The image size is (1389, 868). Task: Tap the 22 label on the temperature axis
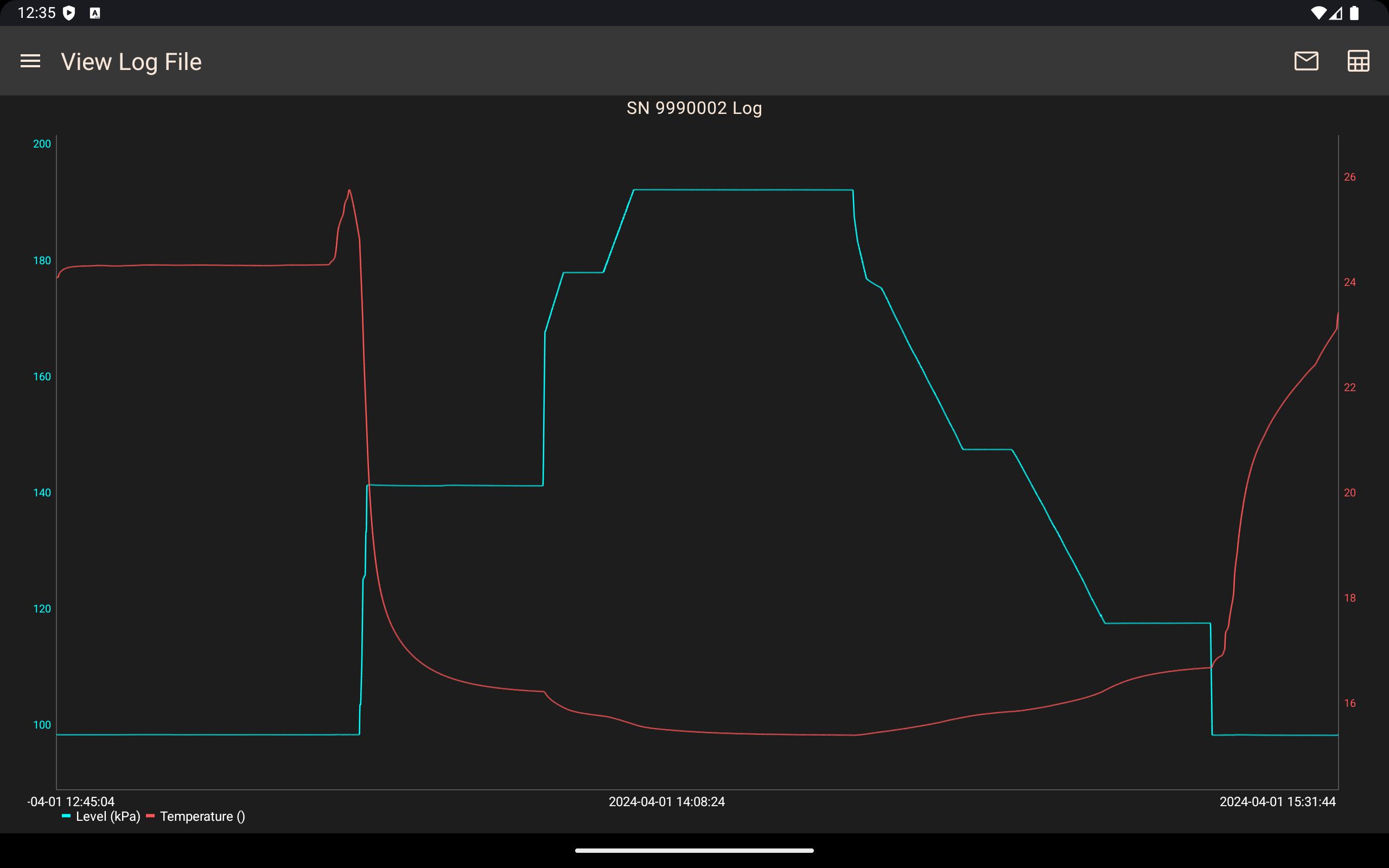tap(1349, 387)
